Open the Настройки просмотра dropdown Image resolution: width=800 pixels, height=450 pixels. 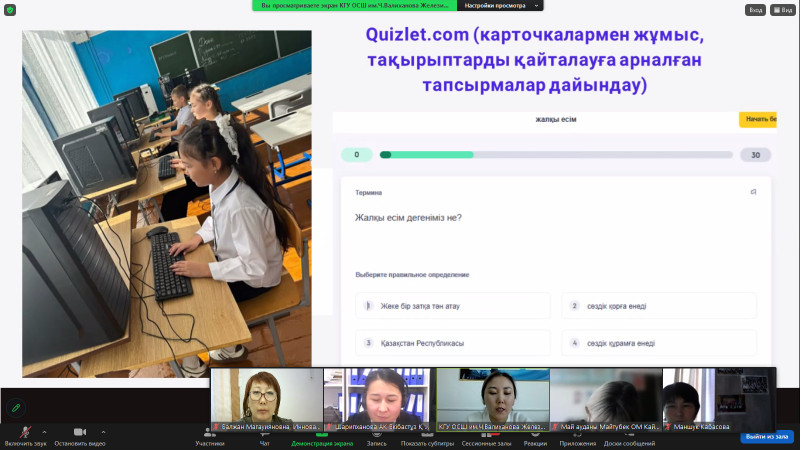(x=502, y=6)
